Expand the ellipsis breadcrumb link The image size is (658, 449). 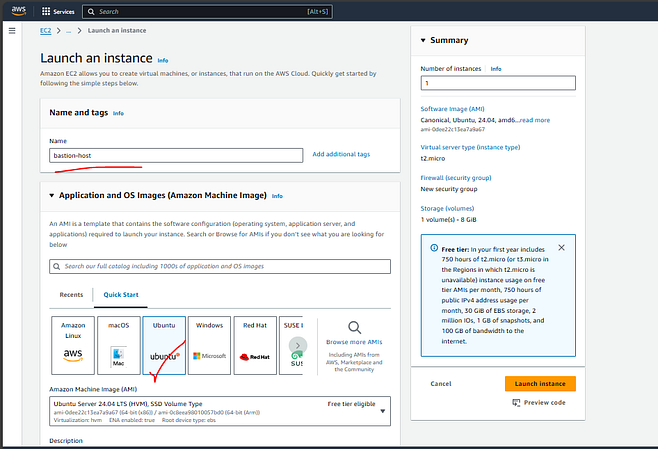(68, 31)
